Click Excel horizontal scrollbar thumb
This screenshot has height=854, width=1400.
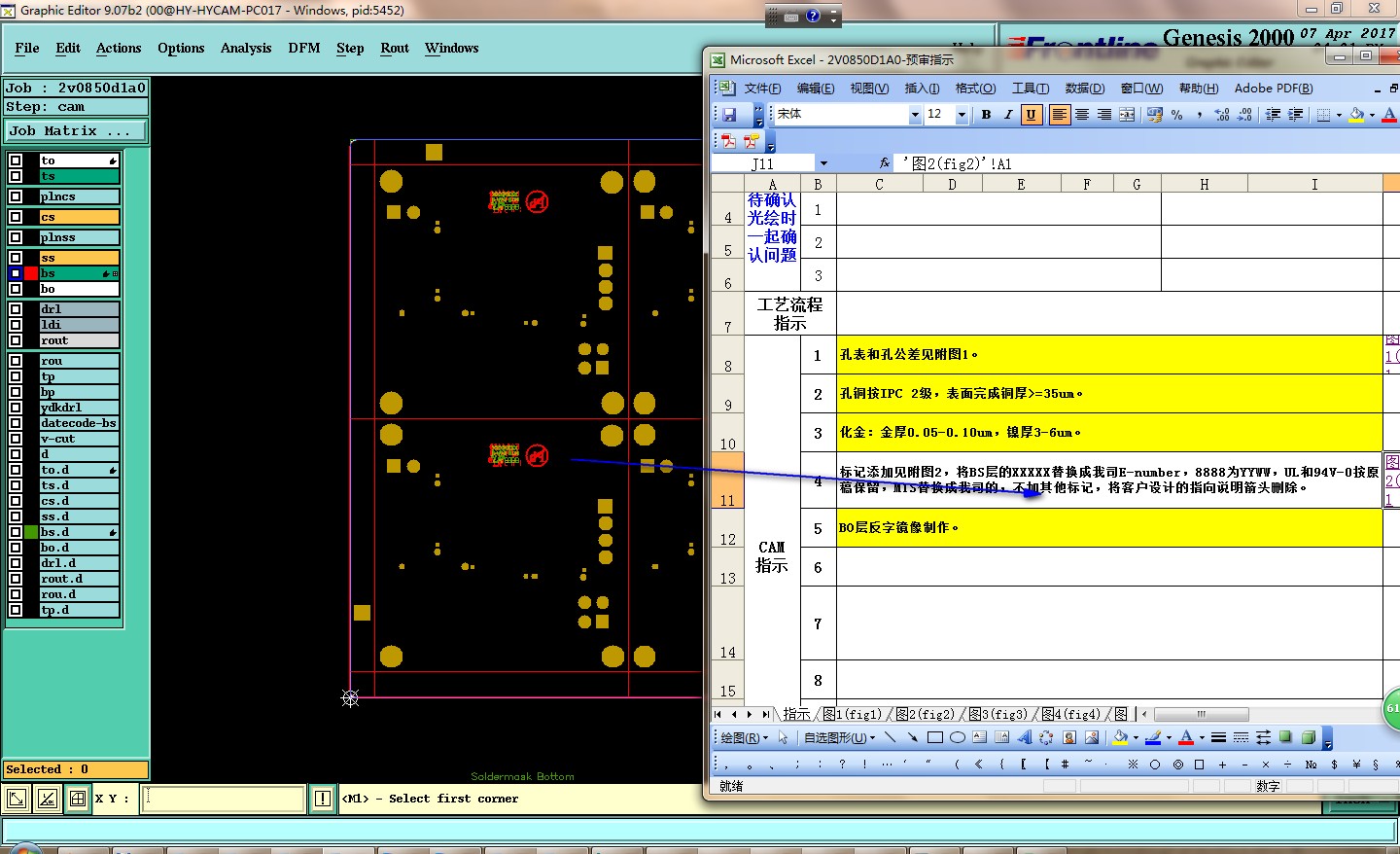[x=1201, y=714]
